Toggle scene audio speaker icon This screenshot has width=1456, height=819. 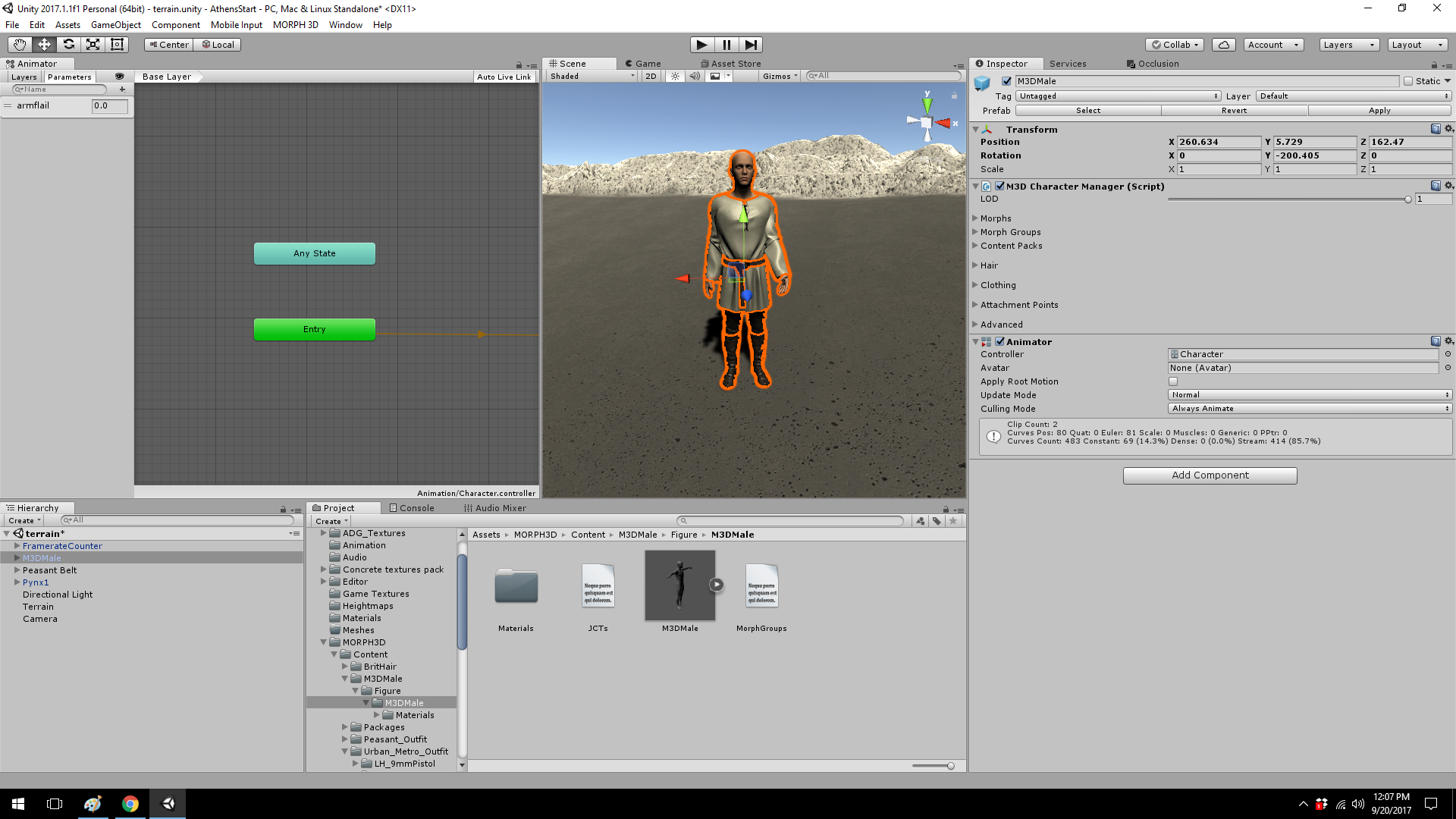coord(694,76)
